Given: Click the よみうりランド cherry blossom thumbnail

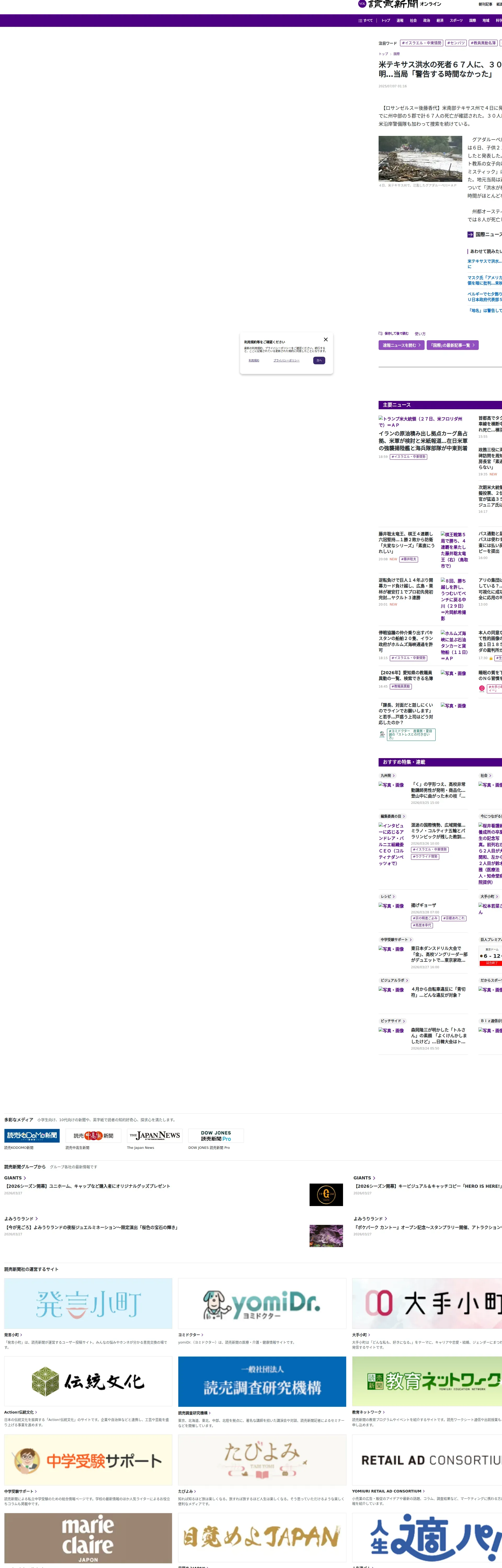Looking at the screenshot, I should (326, 1236).
